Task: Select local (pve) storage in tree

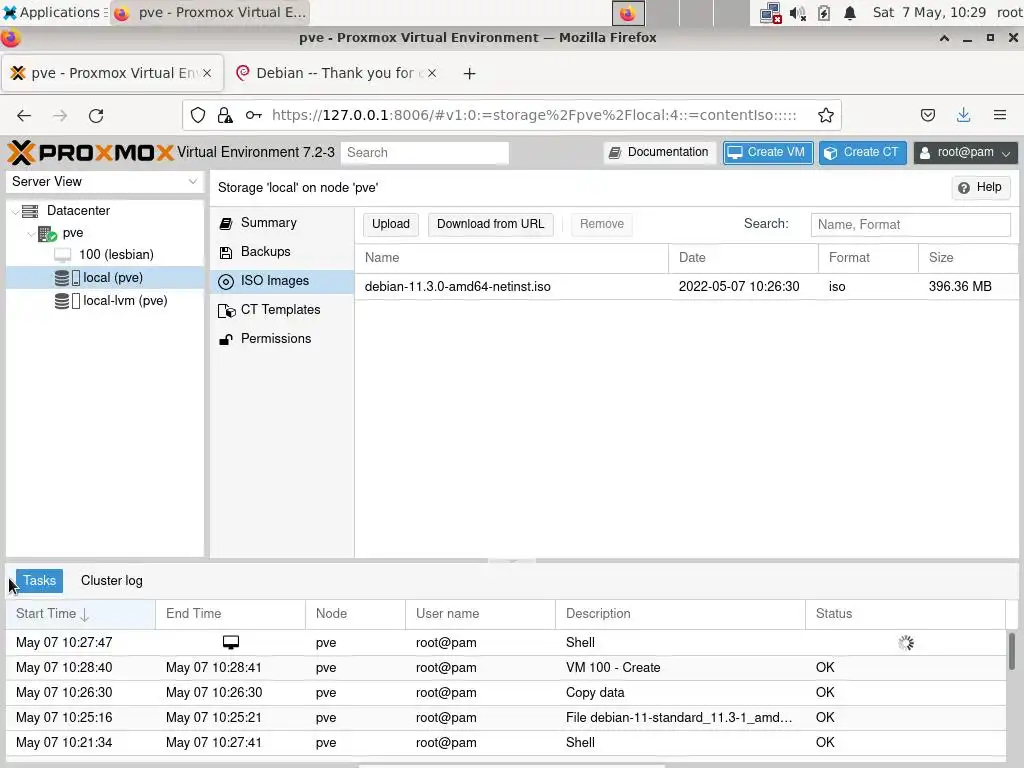Action: (112, 278)
